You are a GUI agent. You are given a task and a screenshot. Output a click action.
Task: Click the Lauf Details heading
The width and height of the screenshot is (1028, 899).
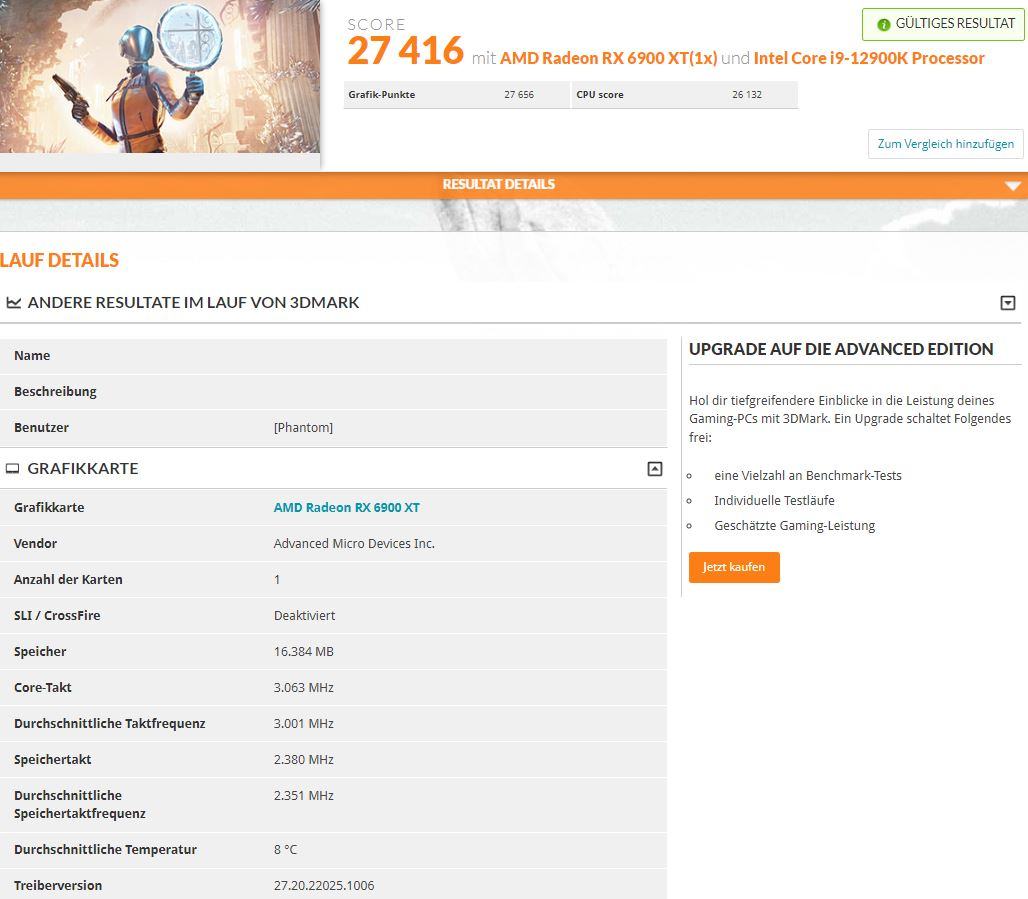click(x=60, y=260)
